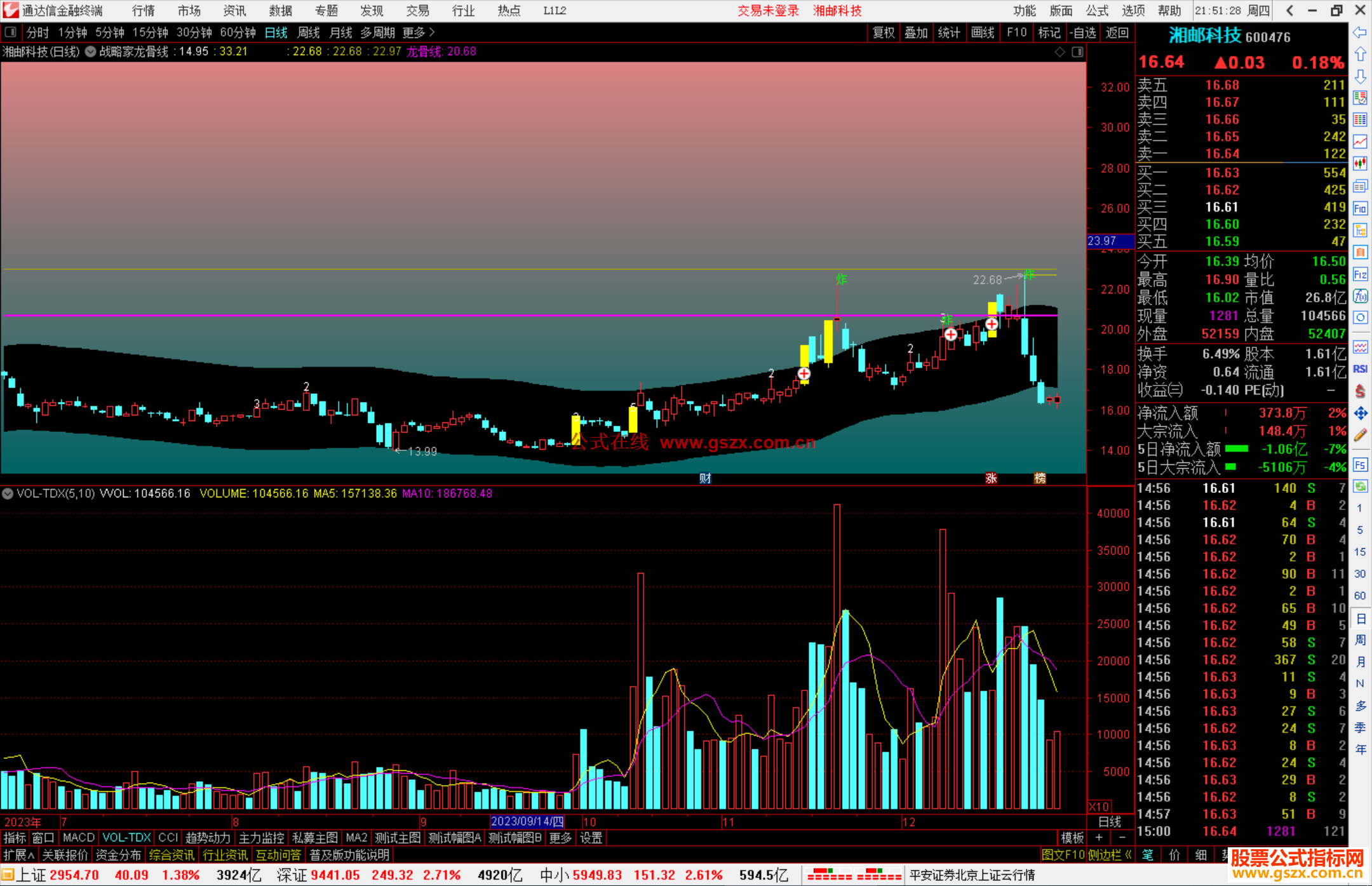The width and height of the screenshot is (1372, 886).
Task: Click the candlestick chart sidebar icon
Action: coord(1360,164)
